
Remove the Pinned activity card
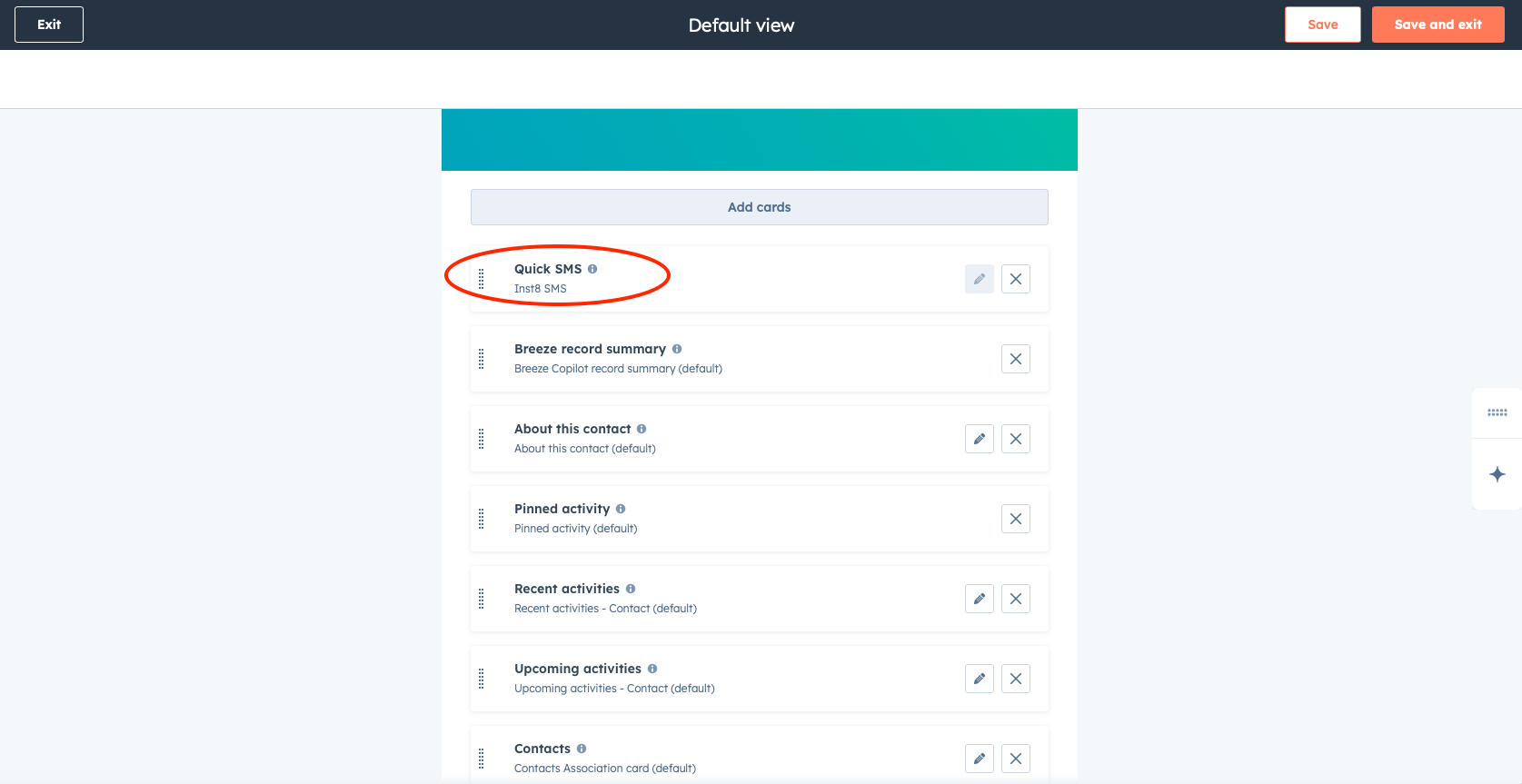coord(1015,519)
